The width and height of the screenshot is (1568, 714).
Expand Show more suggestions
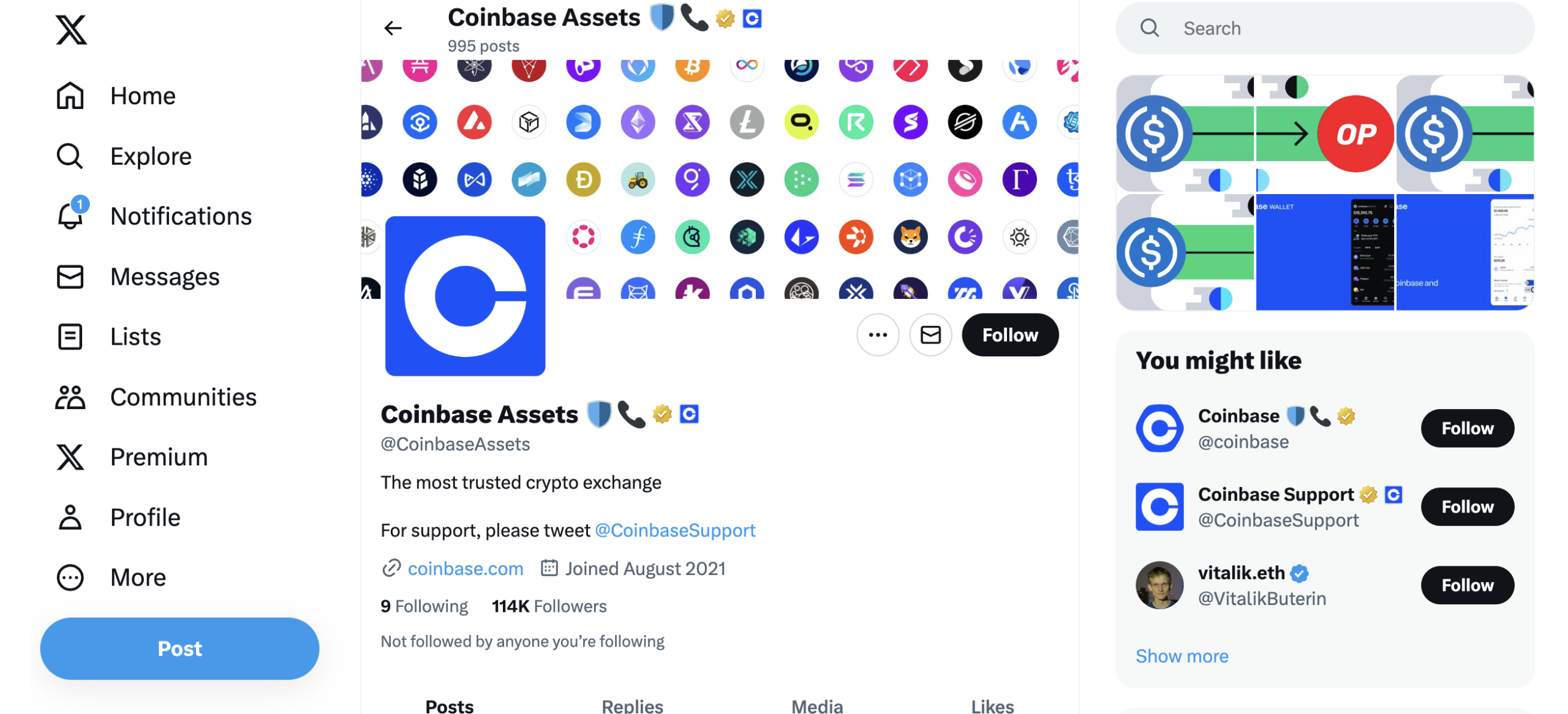click(x=1182, y=656)
